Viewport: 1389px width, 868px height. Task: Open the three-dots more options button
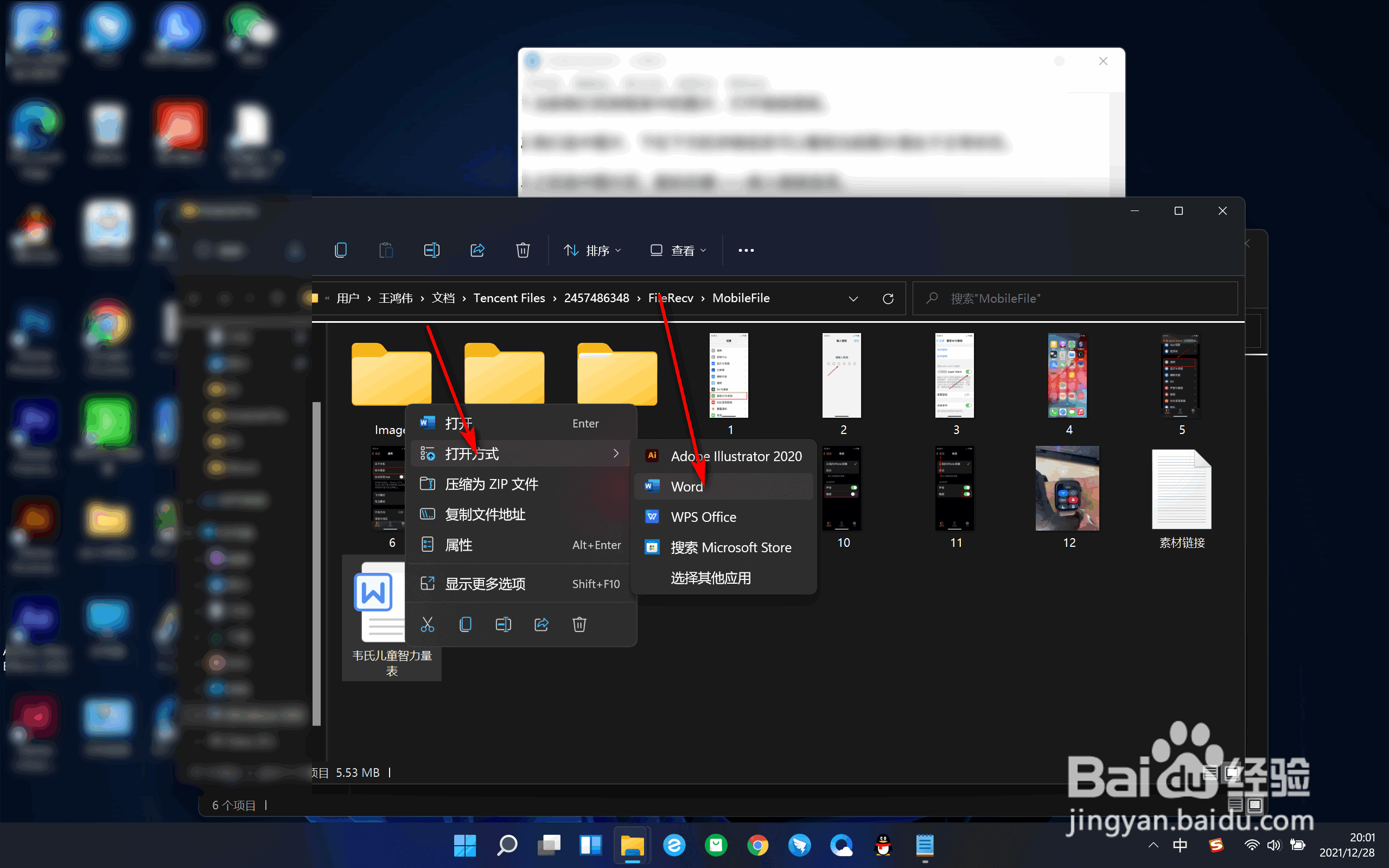pyautogui.click(x=746, y=250)
